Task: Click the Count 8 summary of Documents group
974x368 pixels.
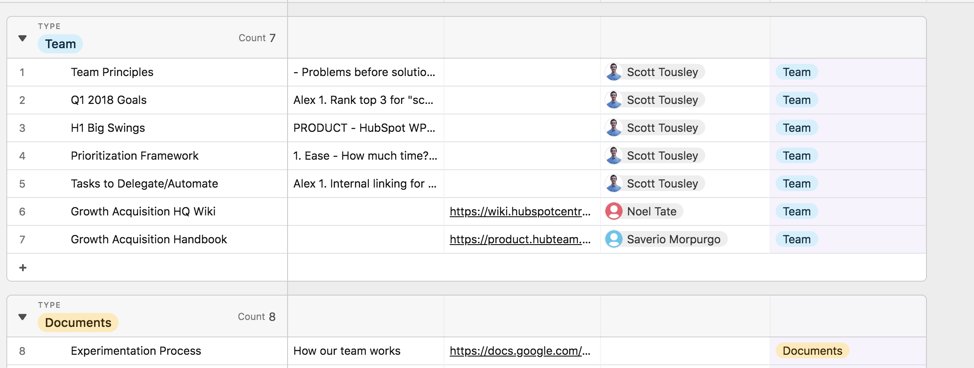Action: pos(257,316)
